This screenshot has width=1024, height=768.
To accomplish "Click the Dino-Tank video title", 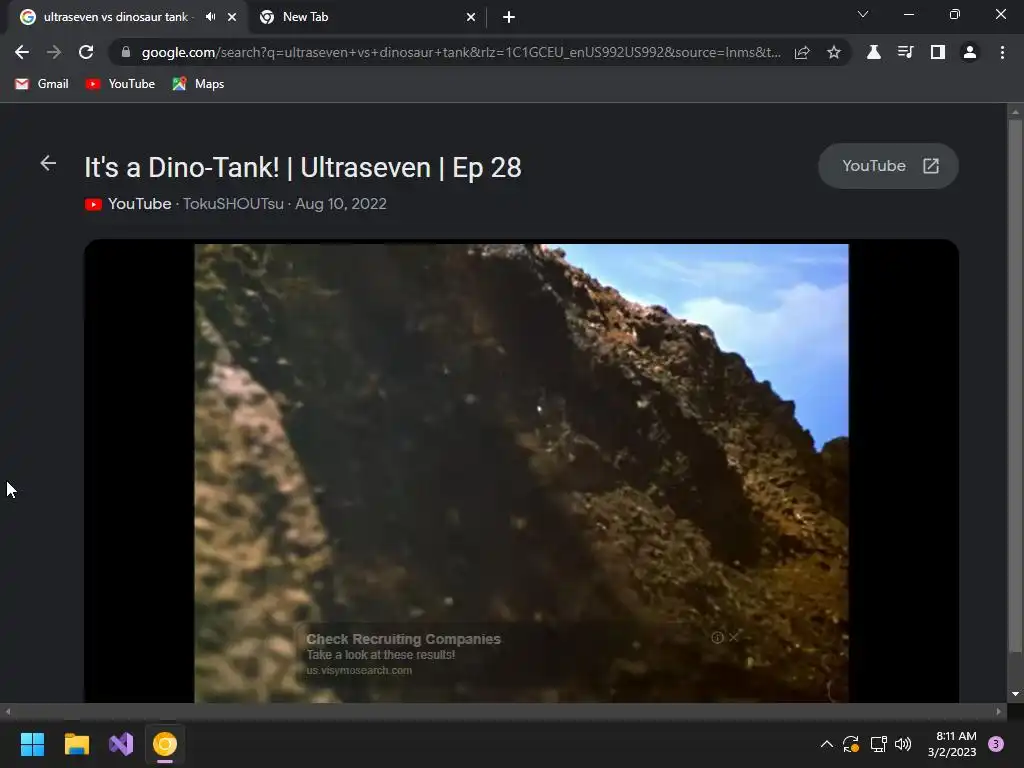I will click(303, 168).
